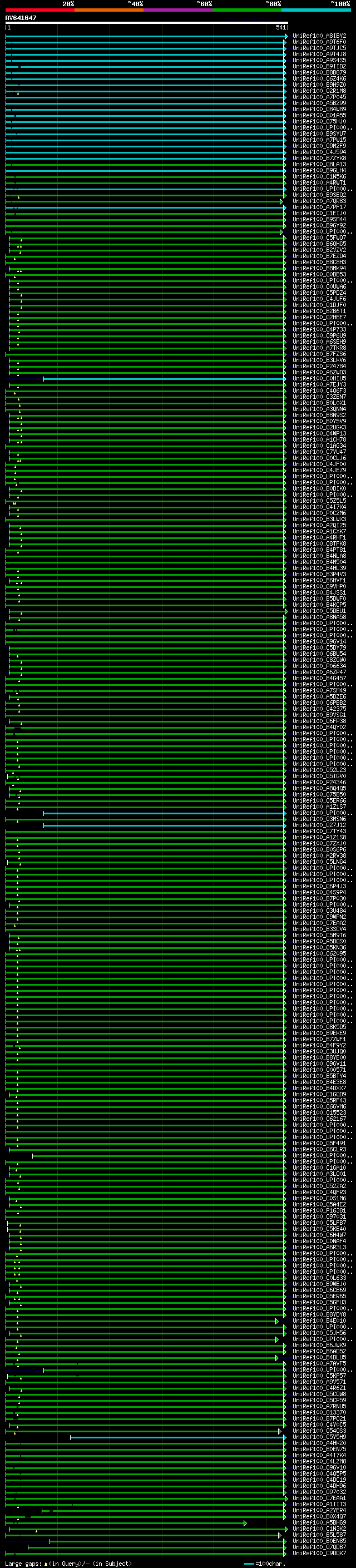Screen dimensions: 356x1568
Task: Select hit label UniRef100_Q27J12
Action: [319, 825]
